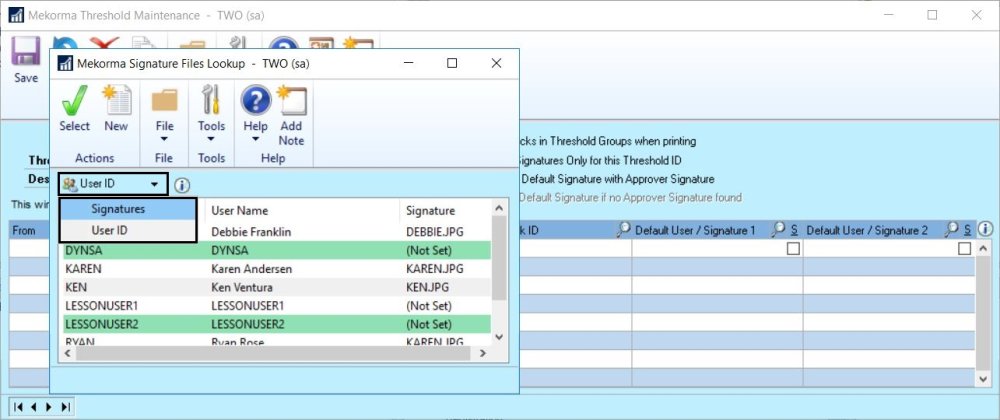Click the KEN.JPG signature cell
Image resolution: width=1000 pixels, height=420 pixels.
point(428,287)
